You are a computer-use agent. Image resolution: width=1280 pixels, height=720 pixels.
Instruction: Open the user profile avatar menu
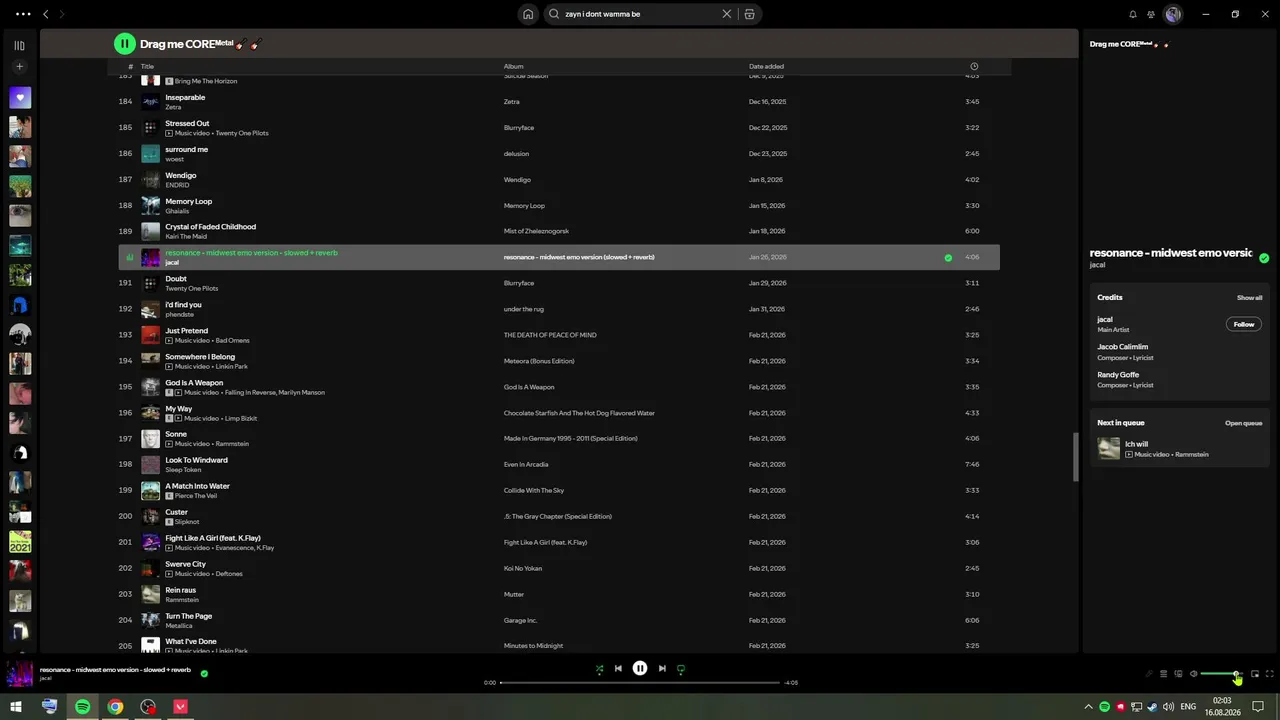coord(1173,14)
